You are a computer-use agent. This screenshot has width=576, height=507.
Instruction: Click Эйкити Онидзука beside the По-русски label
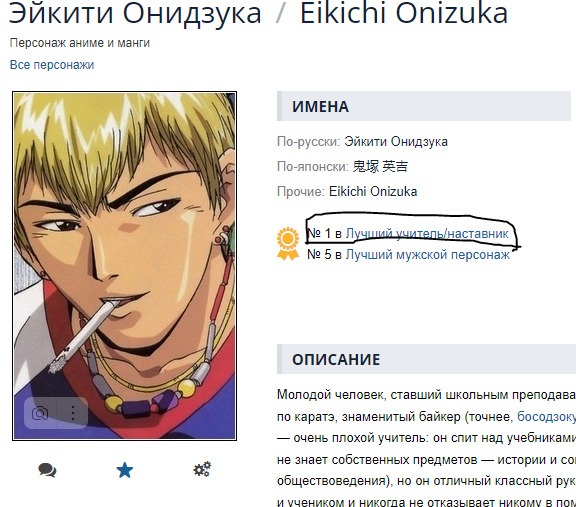point(396,141)
